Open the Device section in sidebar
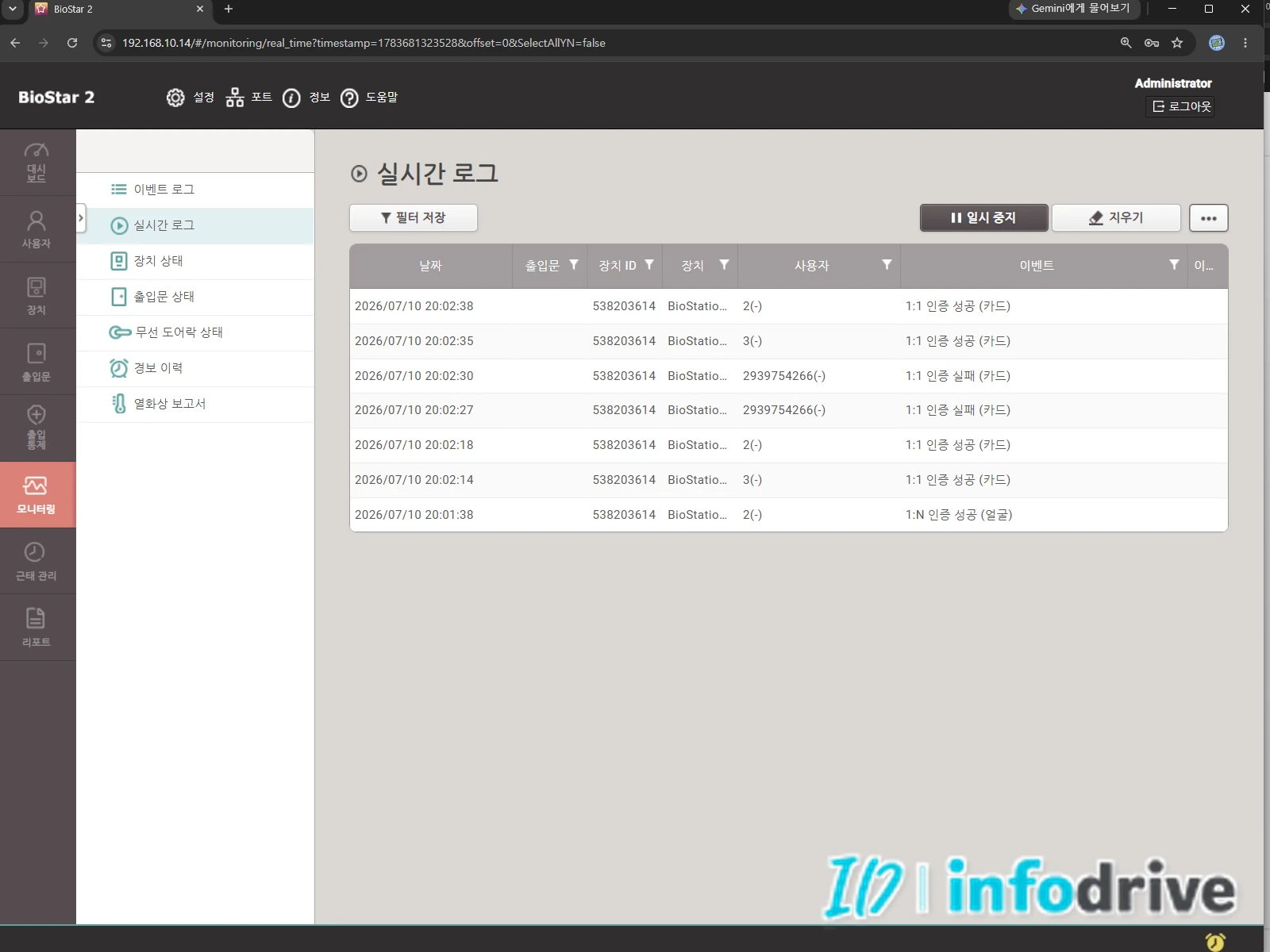 (37, 296)
